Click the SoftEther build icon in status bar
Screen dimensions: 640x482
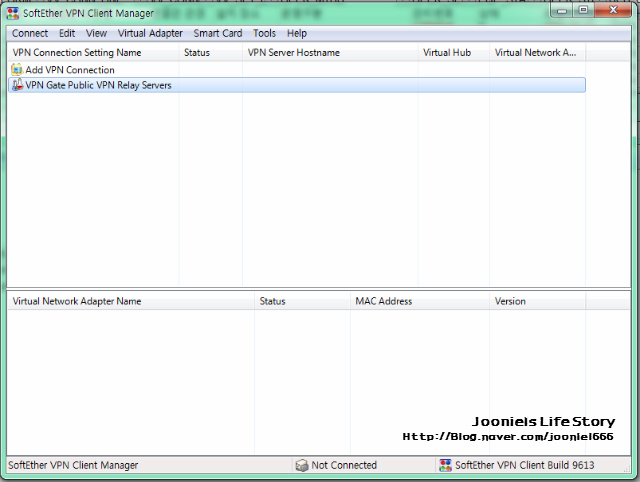[445, 465]
